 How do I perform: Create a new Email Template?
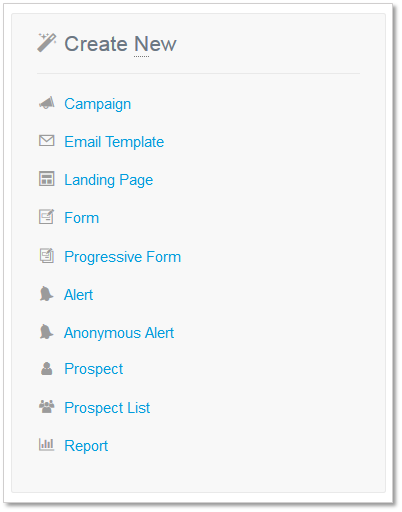[x=114, y=142]
